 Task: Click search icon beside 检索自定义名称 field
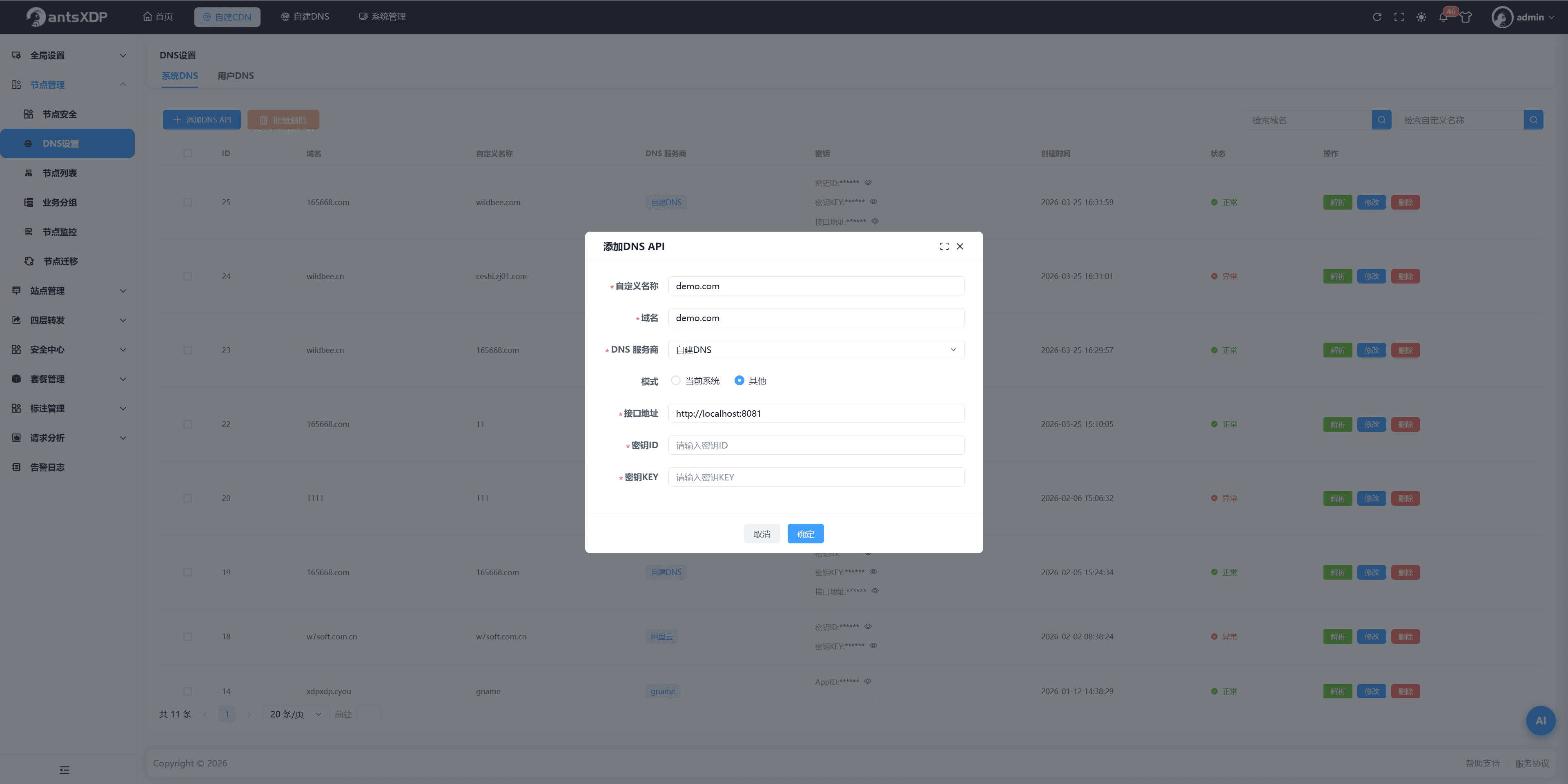pos(1533,120)
